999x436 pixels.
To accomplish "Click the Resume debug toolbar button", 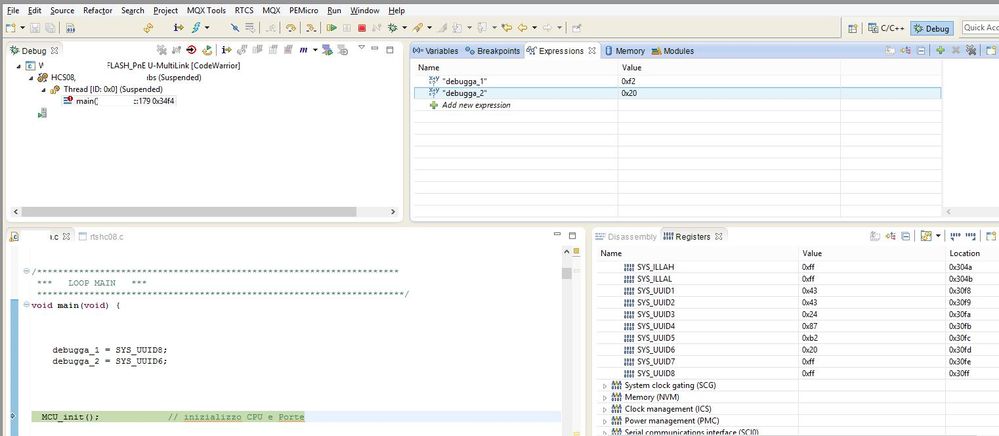I will click(331, 28).
